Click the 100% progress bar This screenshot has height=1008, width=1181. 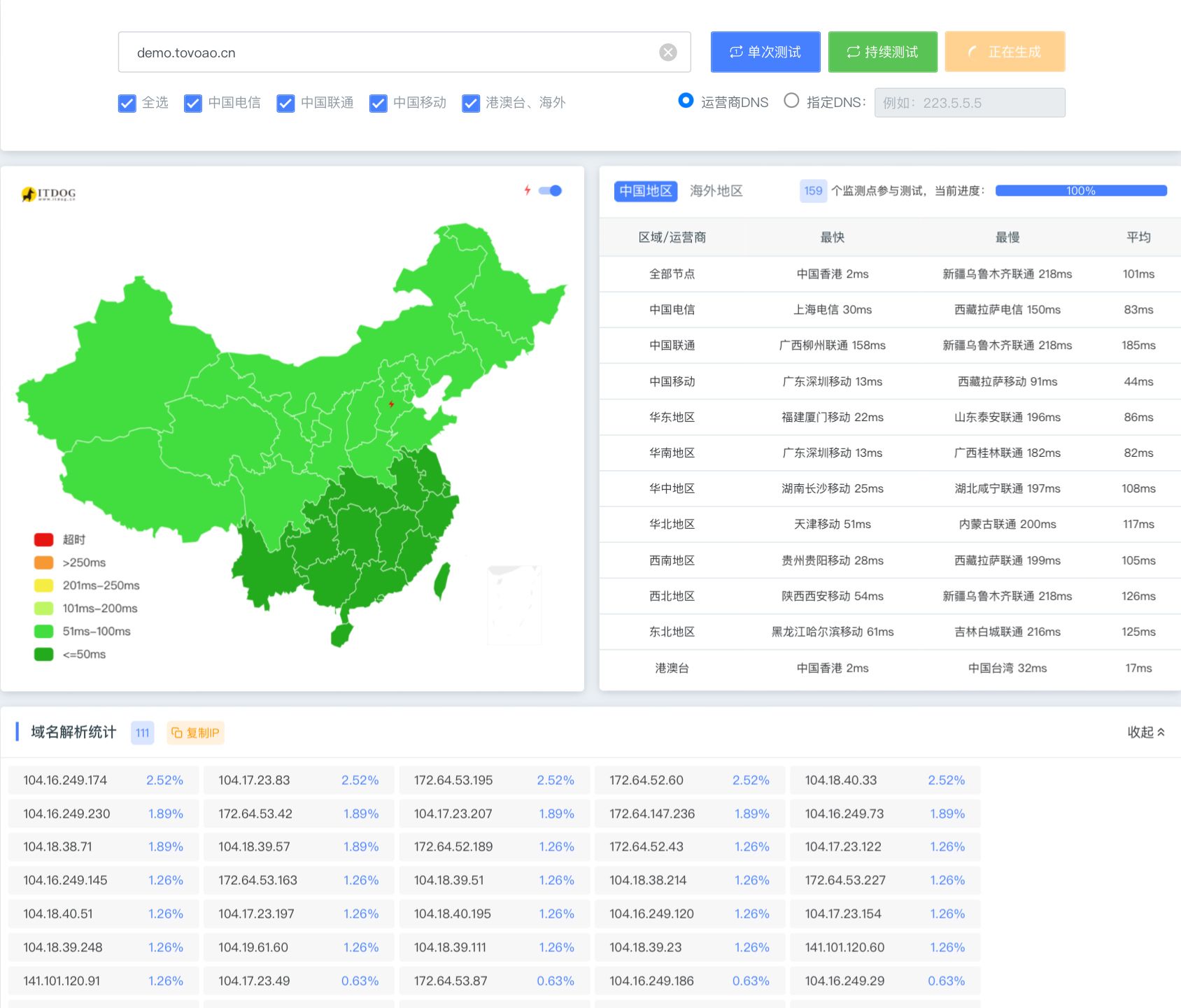[x=1081, y=191]
